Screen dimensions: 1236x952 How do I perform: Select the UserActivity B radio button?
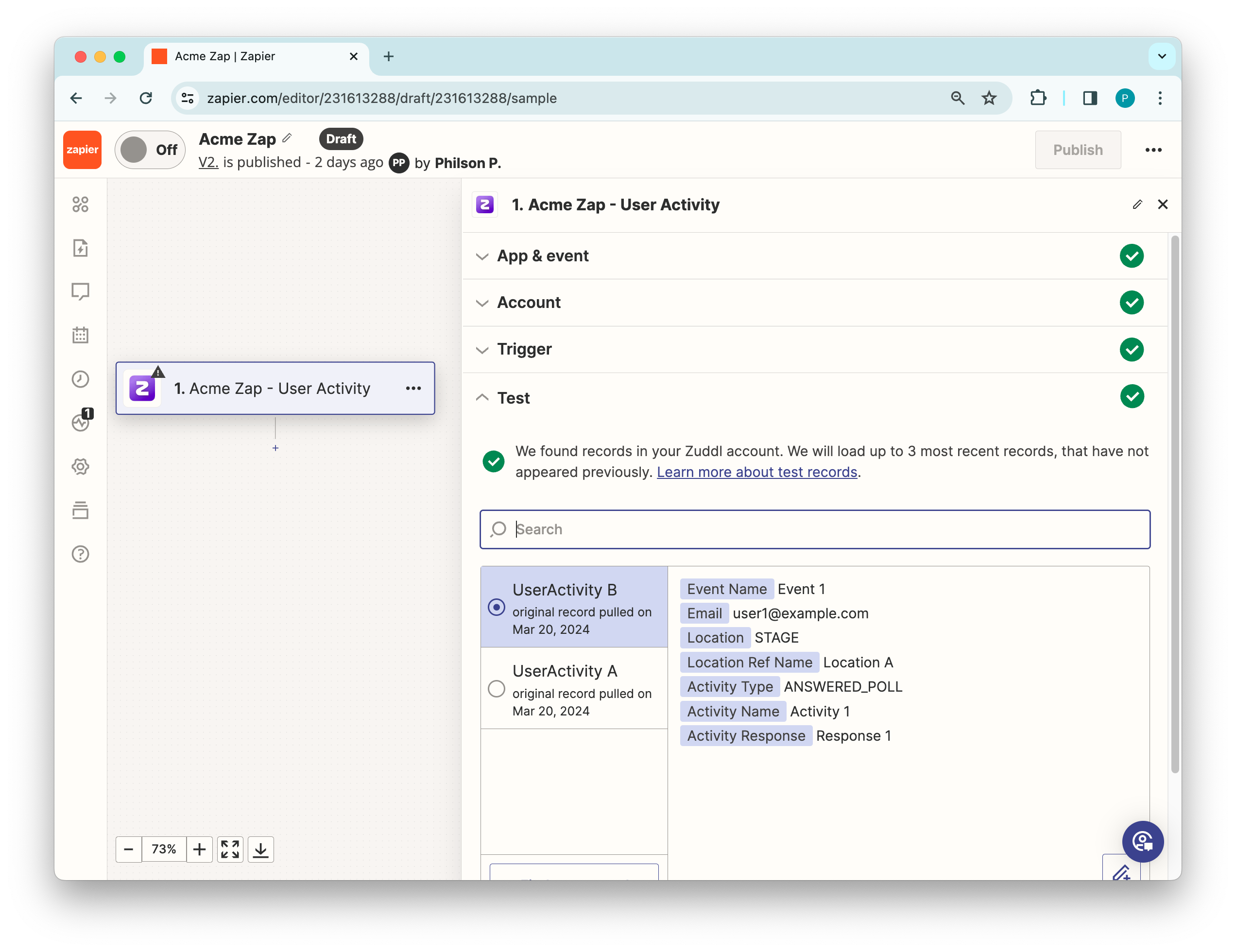point(497,607)
